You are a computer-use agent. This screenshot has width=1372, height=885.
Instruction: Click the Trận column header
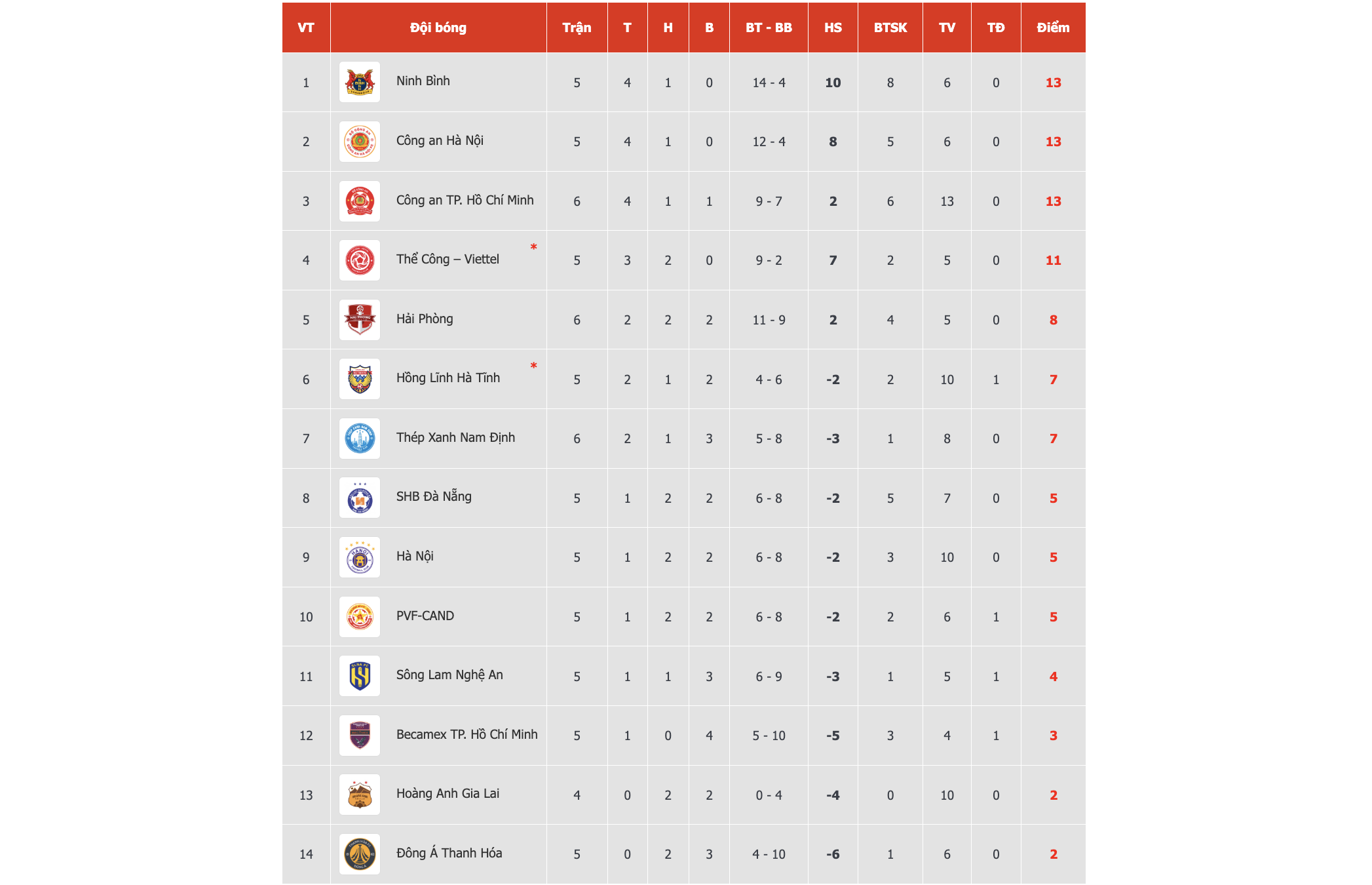pos(577,28)
